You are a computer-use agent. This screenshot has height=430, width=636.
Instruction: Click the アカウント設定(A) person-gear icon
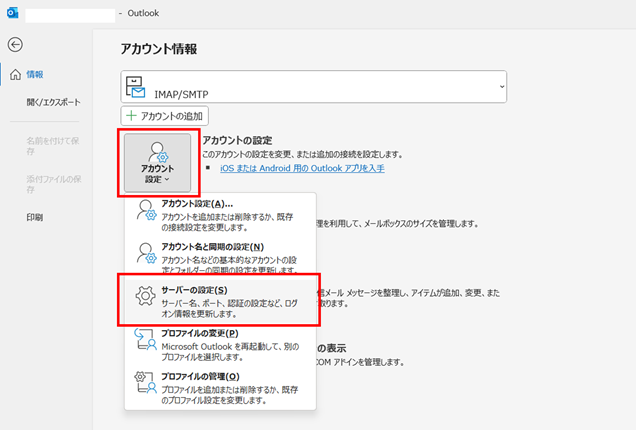(144, 212)
